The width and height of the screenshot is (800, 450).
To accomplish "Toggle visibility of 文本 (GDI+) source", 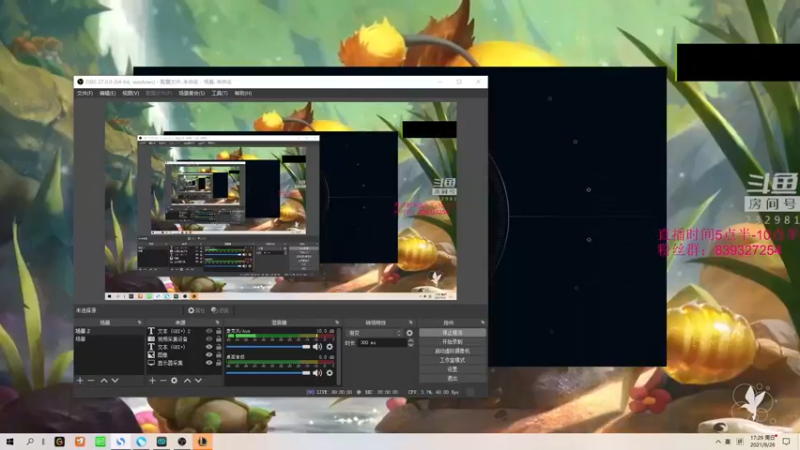I will tap(209, 347).
